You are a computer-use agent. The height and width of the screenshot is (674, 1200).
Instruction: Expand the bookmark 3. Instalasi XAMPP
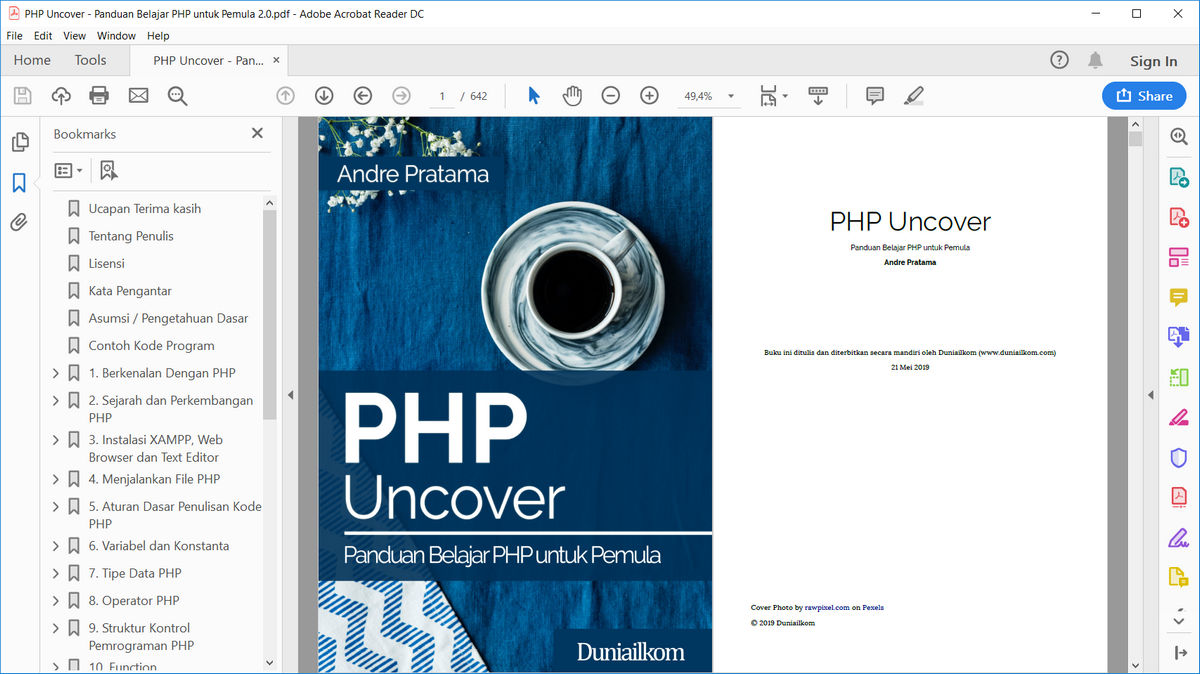tap(56, 439)
